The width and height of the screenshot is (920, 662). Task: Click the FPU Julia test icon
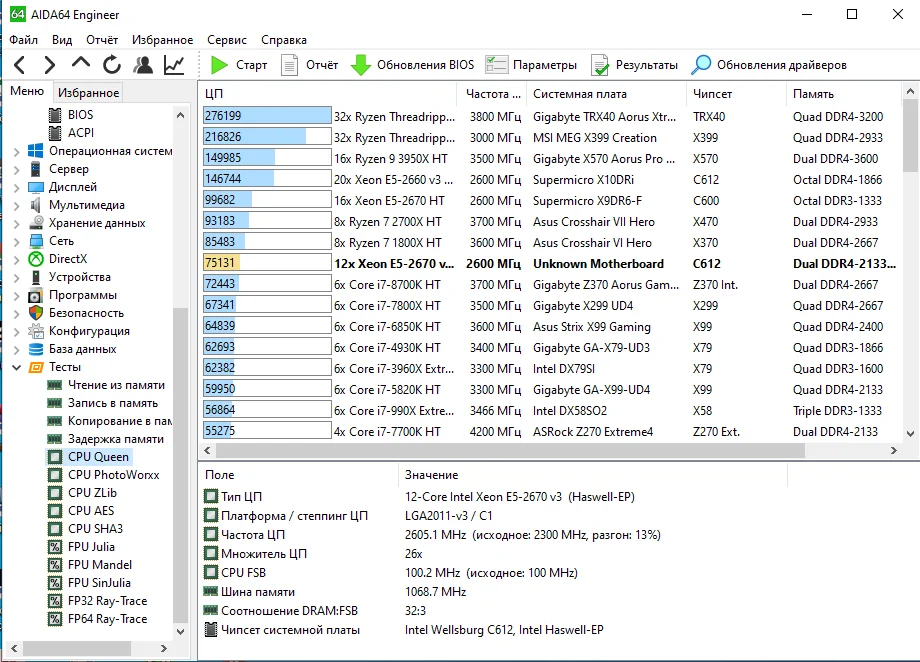tap(55, 547)
